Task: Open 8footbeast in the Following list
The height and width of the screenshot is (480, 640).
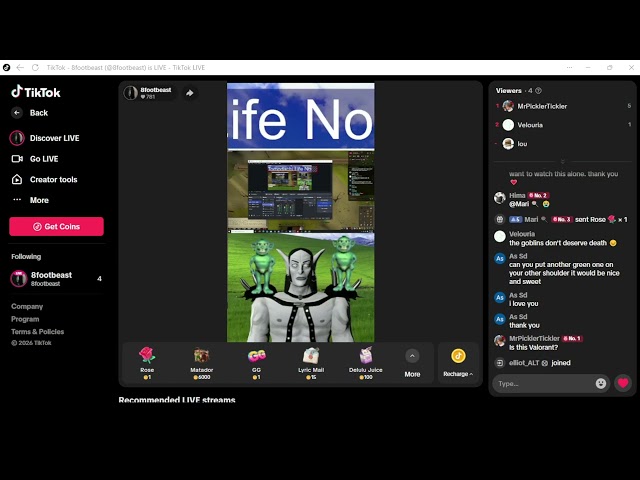Action: 56,278
